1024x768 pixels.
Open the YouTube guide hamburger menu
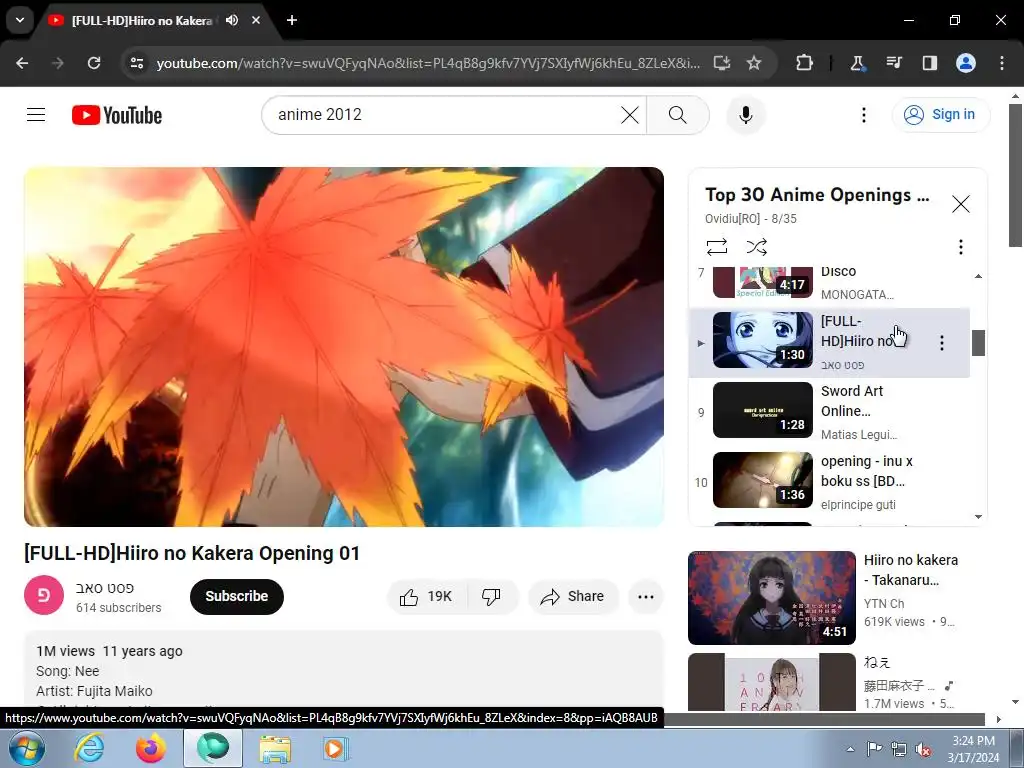(x=36, y=115)
